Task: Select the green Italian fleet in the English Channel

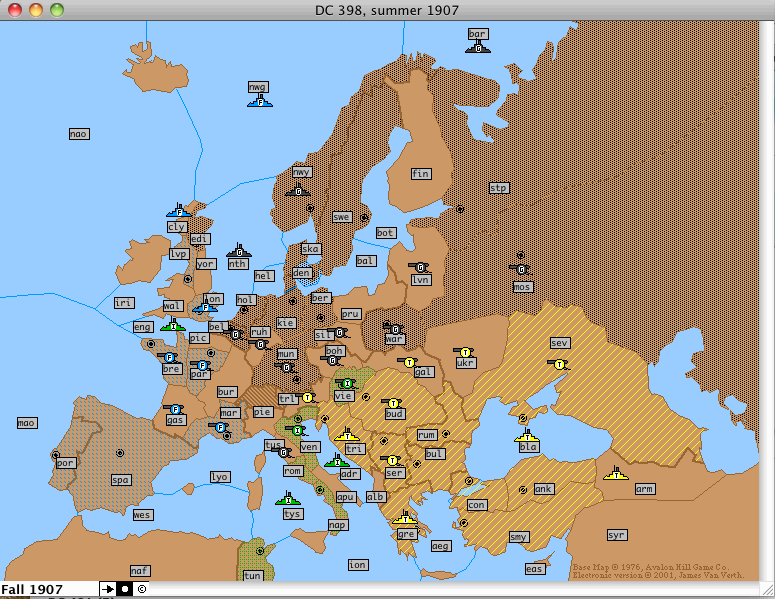Action: coord(173,325)
